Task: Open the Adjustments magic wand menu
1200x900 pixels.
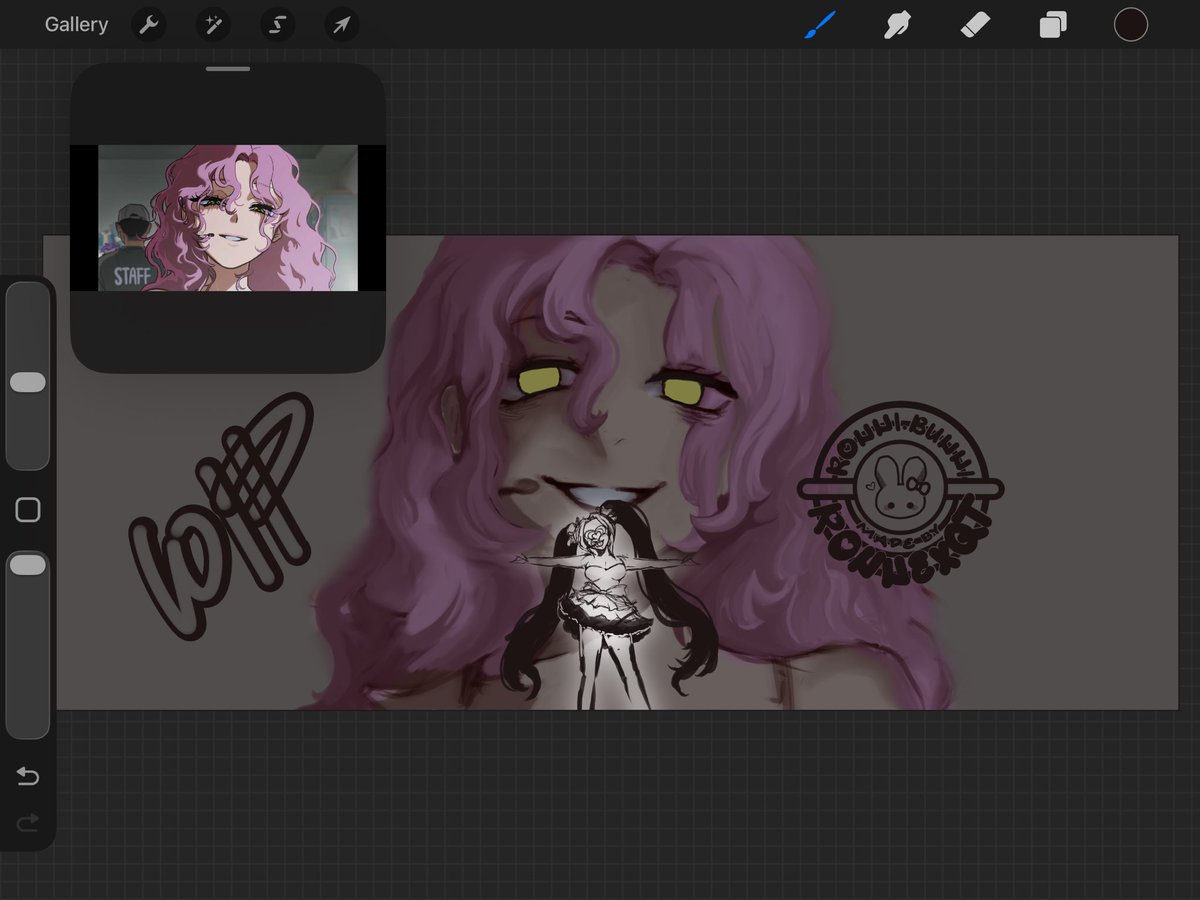Action: (213, 25)
